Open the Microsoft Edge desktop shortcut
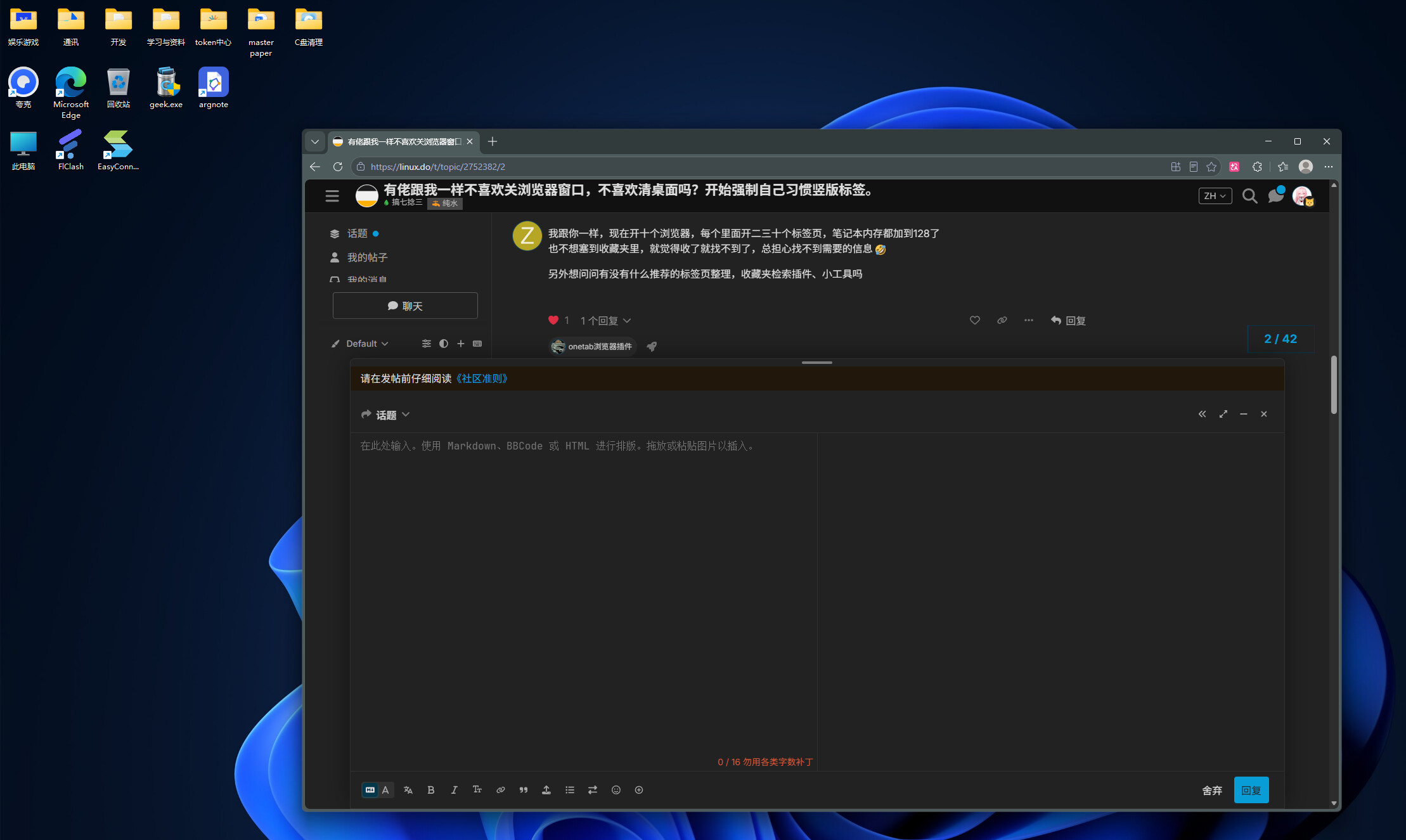The image size is (1406, 840). click(x=71, y=93)
